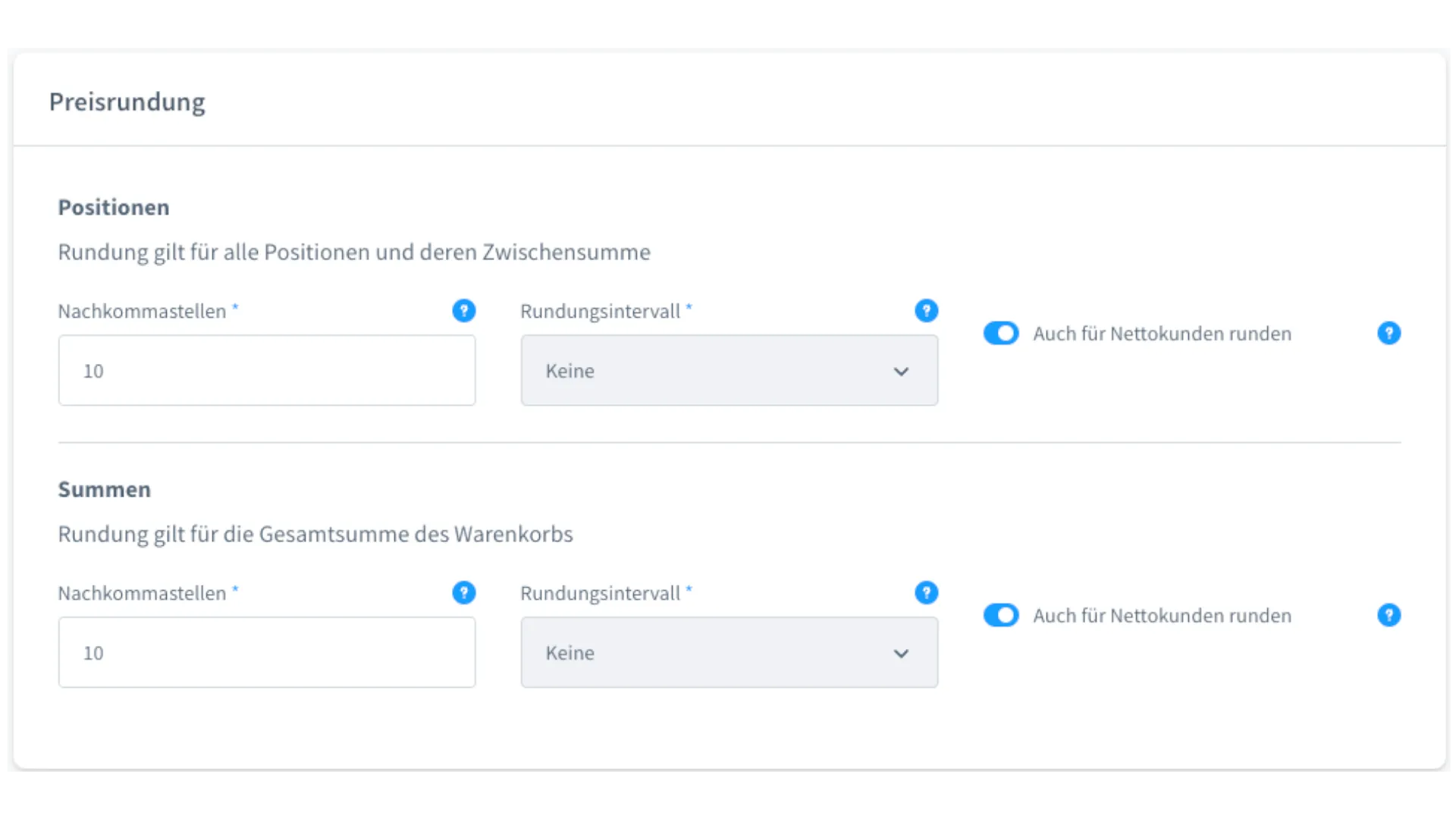This screenshot has height=819, width=1456.
Task: Toggle Nettokunden rounding via its label text
Action: point(1163,334)
